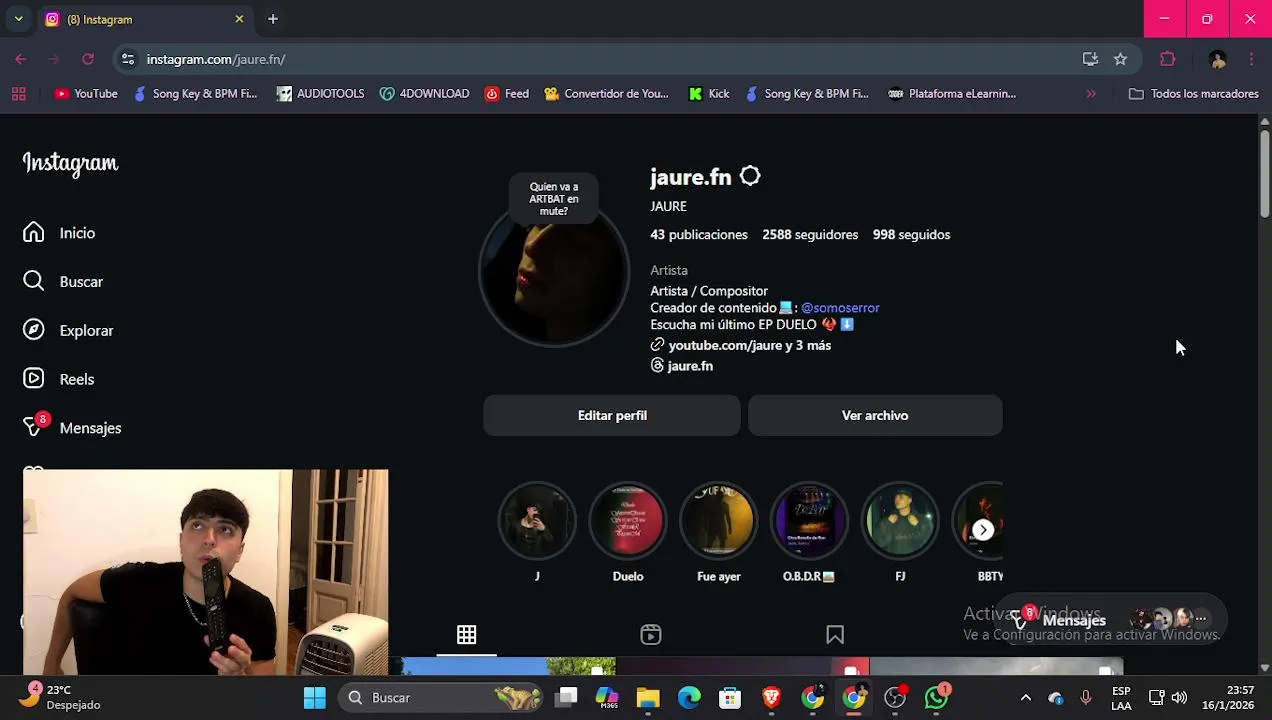Click the browser address bar
The image size is (1272, 720).
(600, 59)
